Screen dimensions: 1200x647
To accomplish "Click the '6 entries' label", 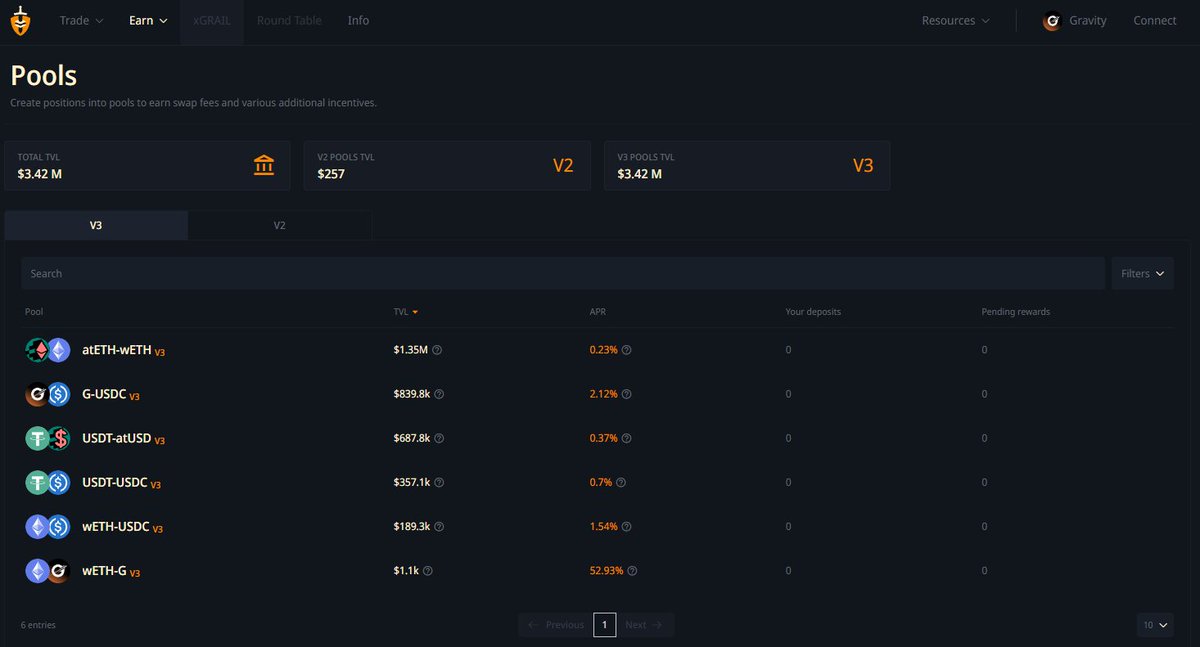I will tap(38, 625).
